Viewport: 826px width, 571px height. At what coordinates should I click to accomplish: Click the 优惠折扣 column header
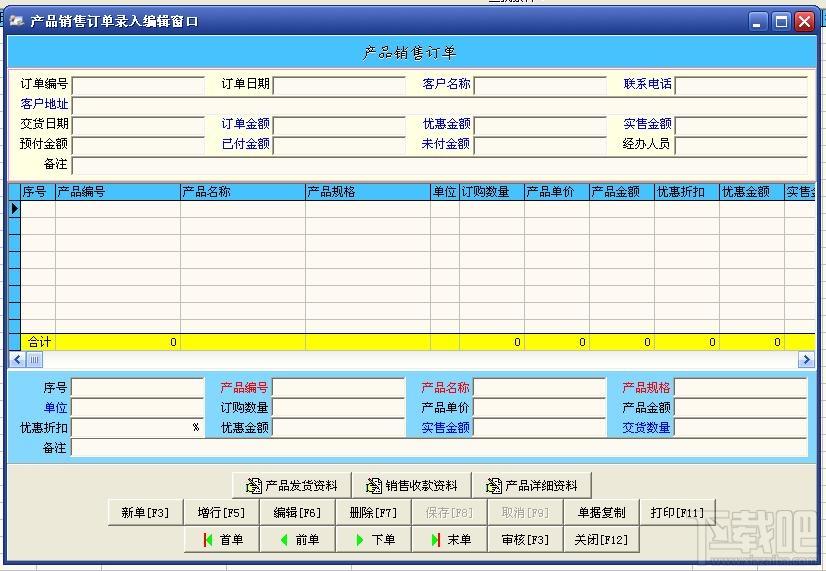[687, 192]
